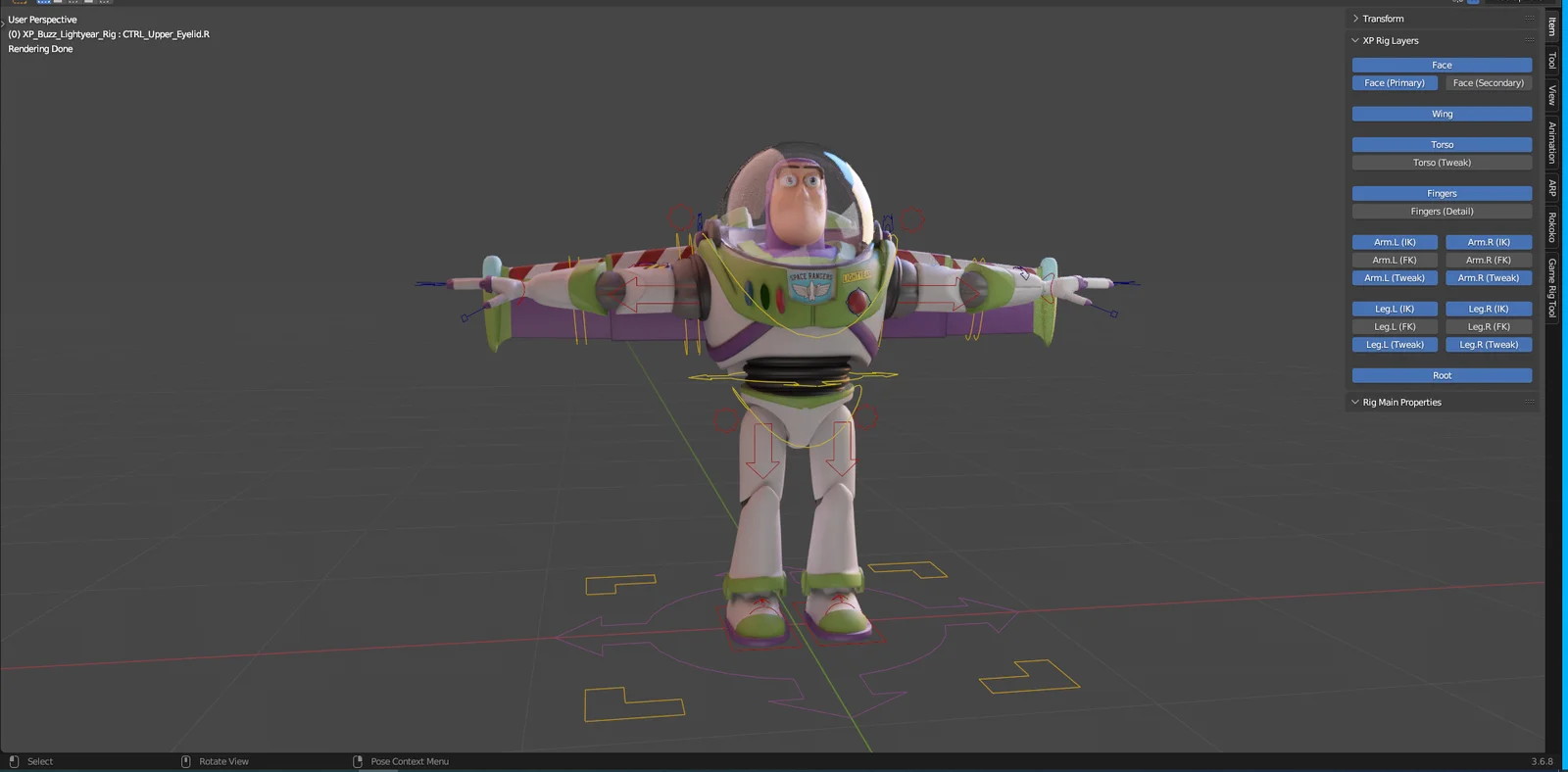Click the 'Rotate View' status bar label
This screenshot has height=772, width=1568.
click(x=223, y=761)
